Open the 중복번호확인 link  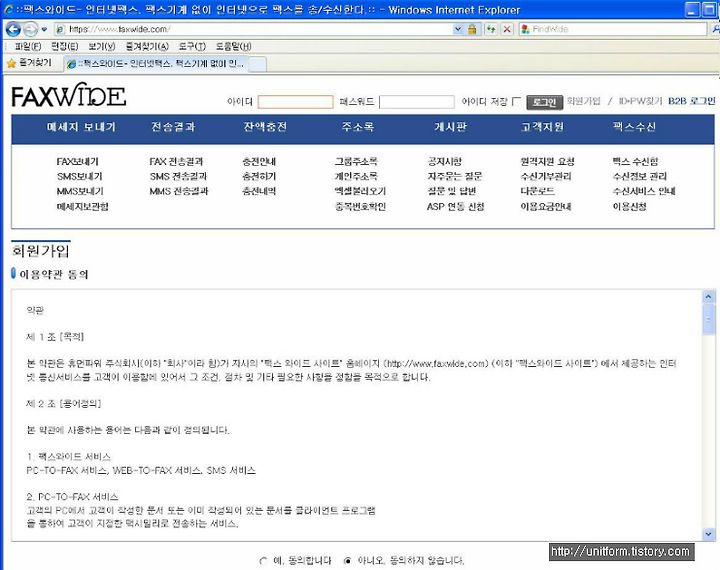(360, 207)
